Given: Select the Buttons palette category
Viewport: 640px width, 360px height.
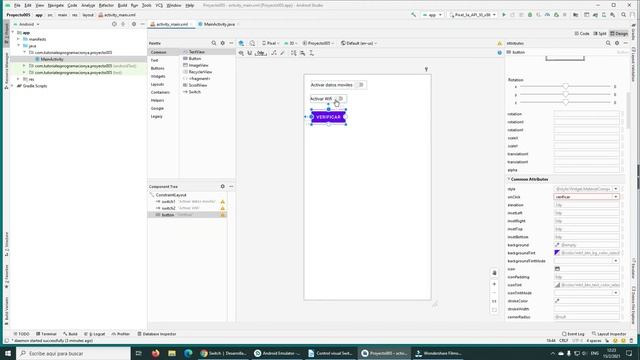Looking at the screenshot, I should pos(158,68).
